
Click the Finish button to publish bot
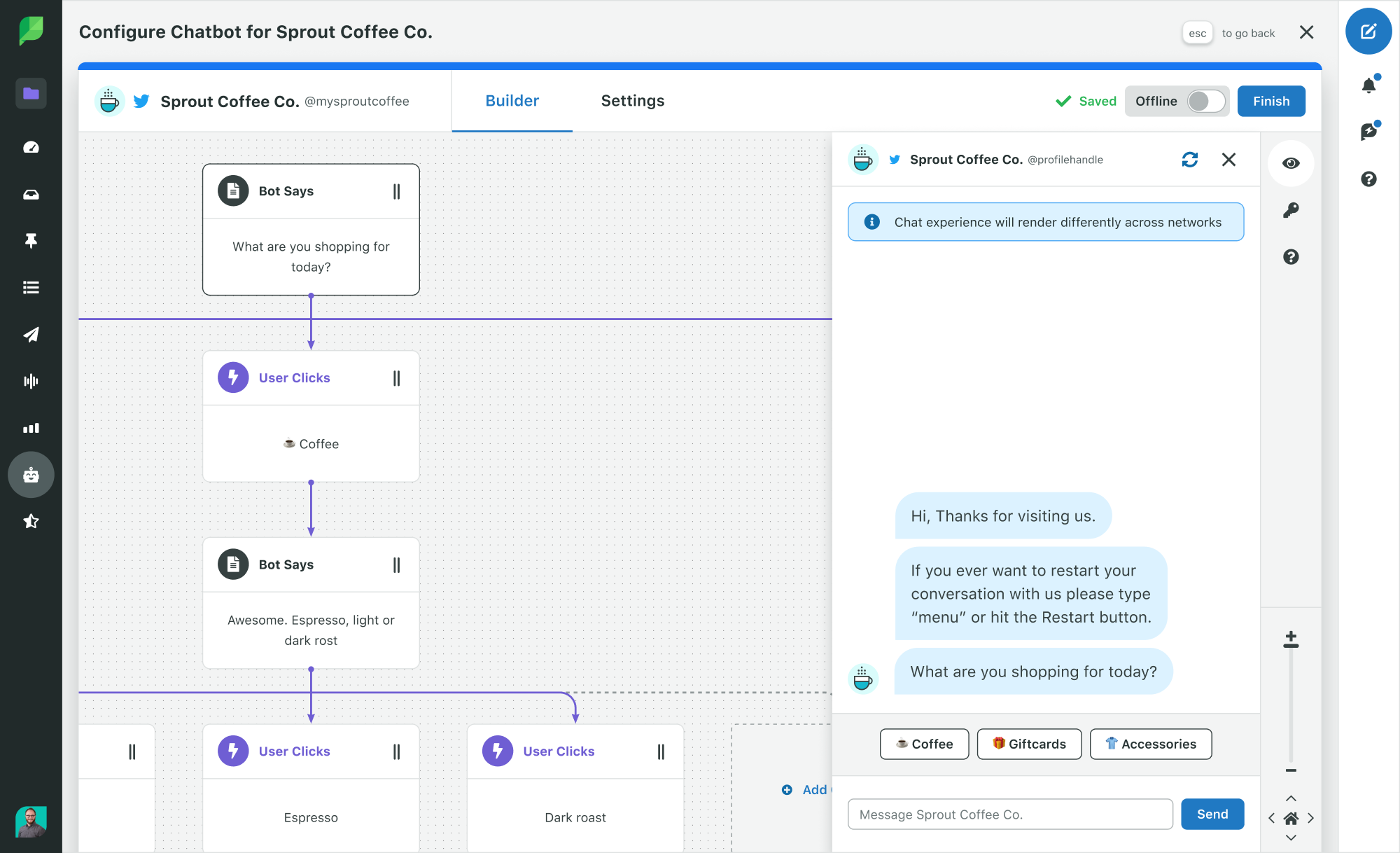pos(1270,100)
